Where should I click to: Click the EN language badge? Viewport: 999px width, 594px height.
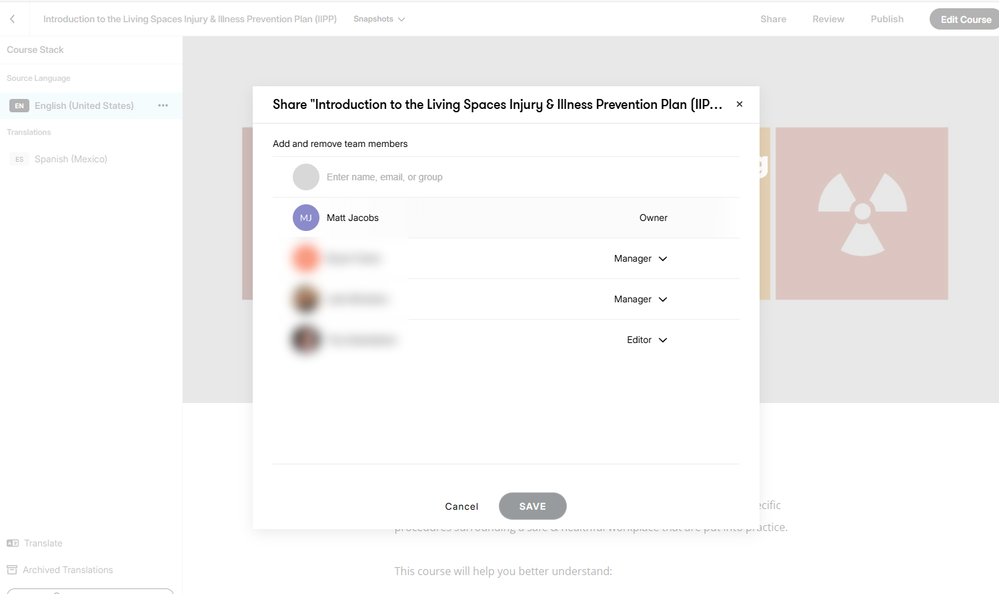point(19,106)
